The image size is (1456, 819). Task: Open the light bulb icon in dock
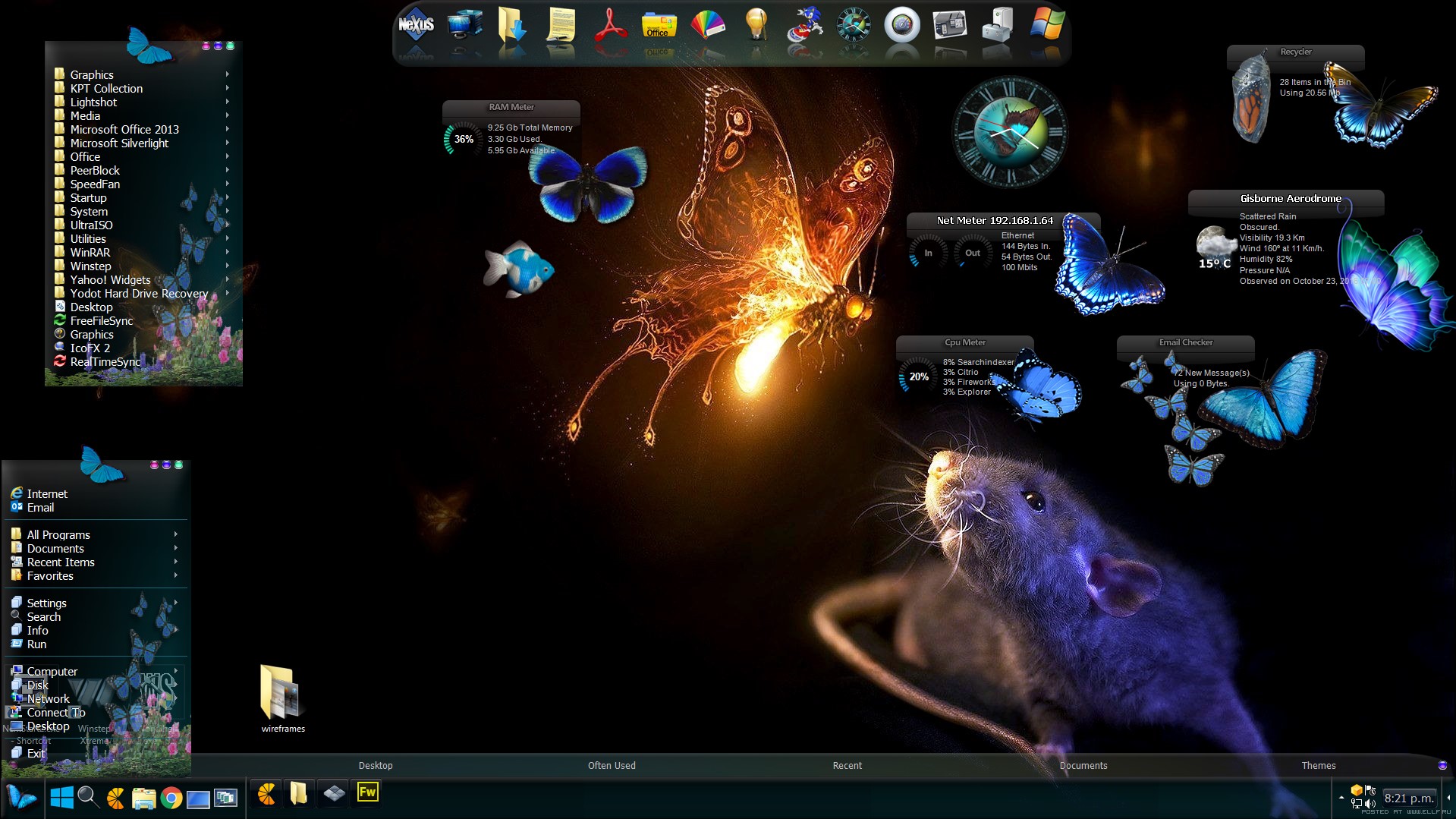tap(756, 26)
